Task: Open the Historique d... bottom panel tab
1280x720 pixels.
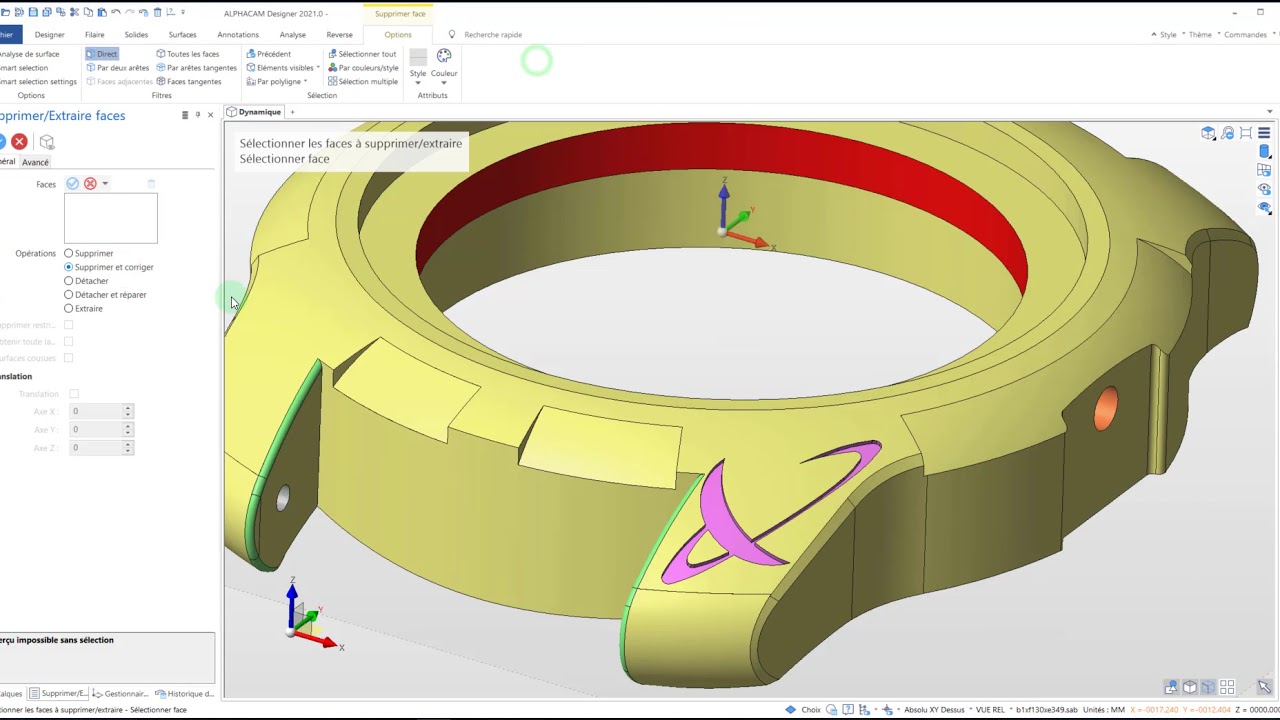Action: (x=185, y=693)
